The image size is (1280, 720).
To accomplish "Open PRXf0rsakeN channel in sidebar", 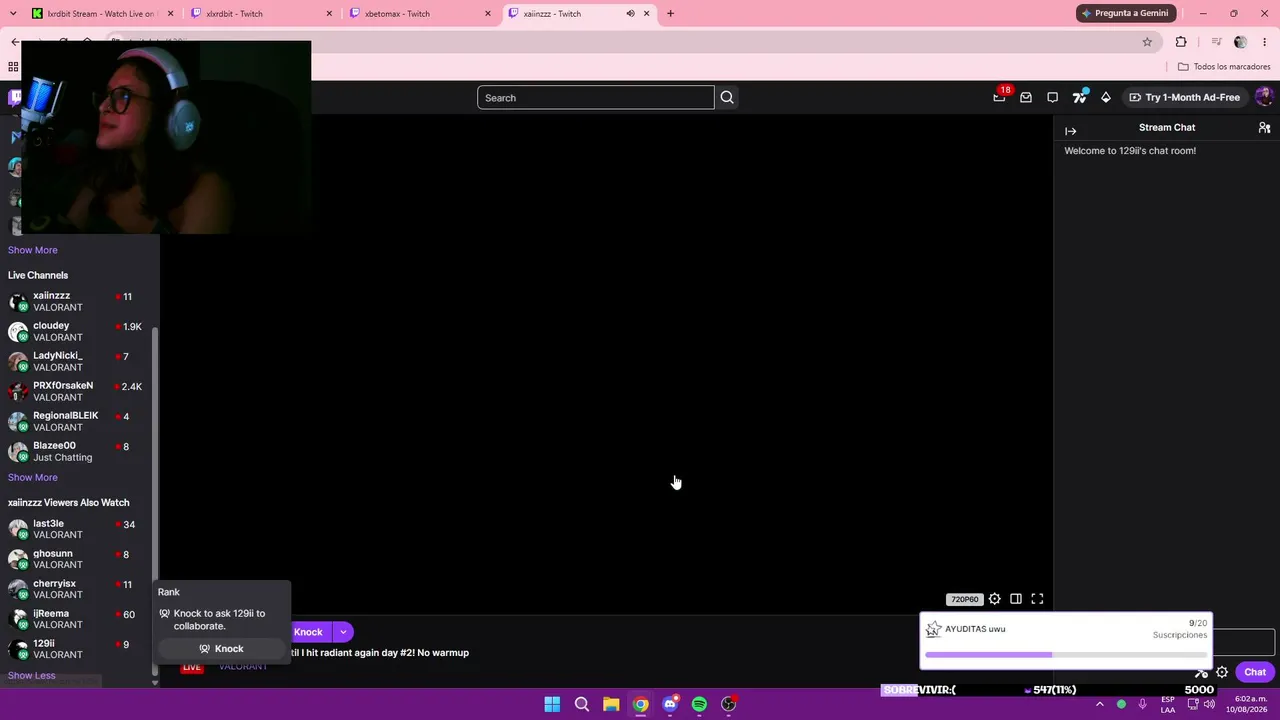I will coord(78,392).
